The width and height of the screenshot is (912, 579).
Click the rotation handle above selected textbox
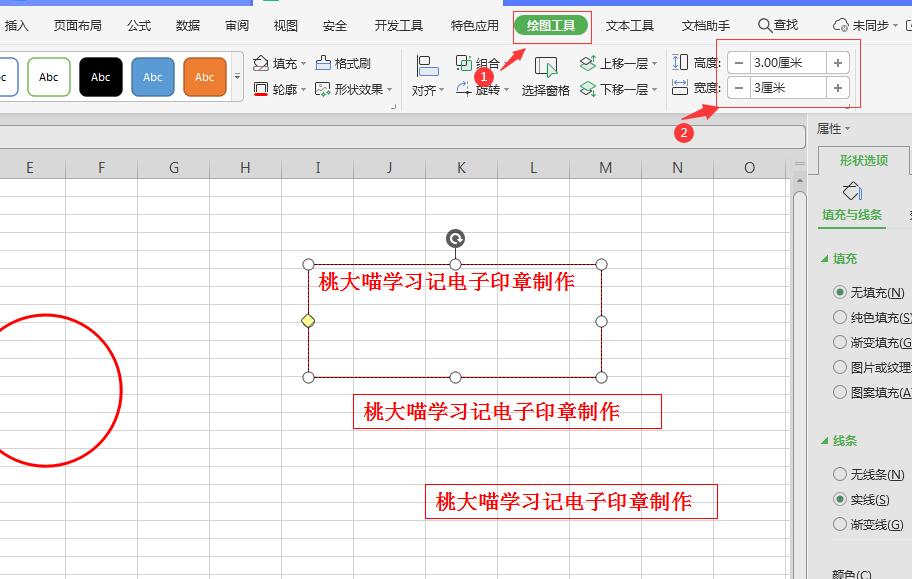coord(455,238)
